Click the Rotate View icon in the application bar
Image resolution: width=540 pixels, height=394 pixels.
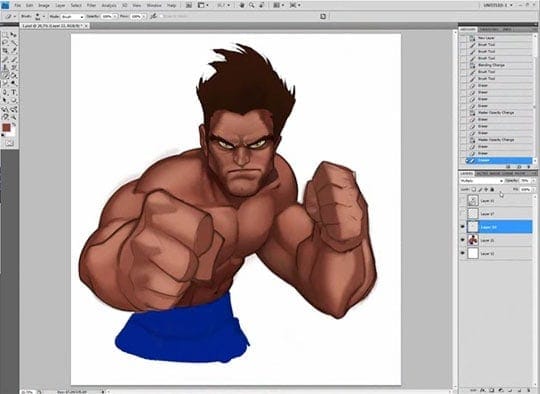point(261,5)
